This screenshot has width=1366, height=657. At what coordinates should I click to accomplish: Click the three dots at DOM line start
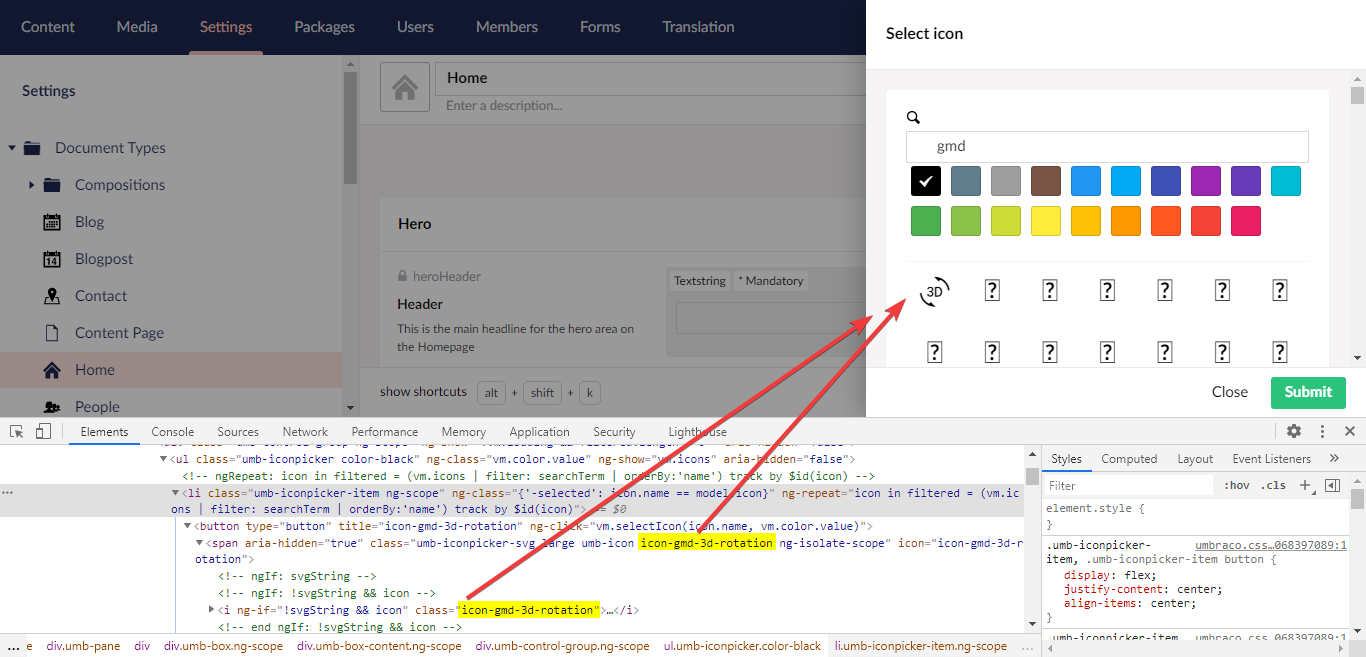coord(7,493)
